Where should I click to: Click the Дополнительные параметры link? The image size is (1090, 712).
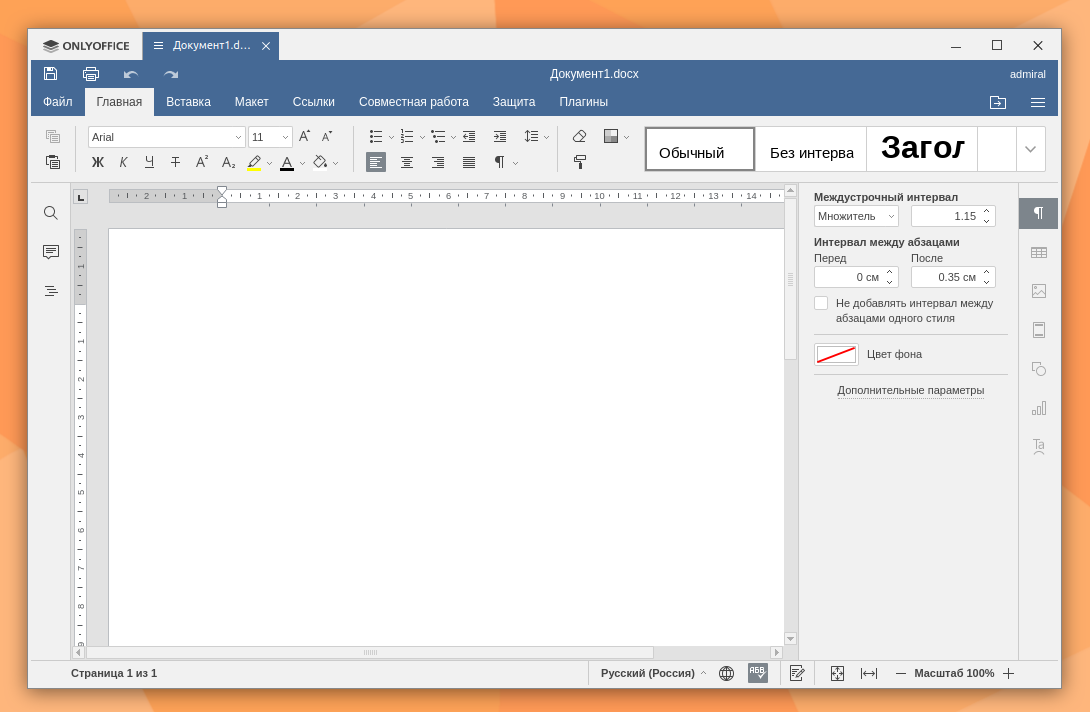tap(911, 390)
